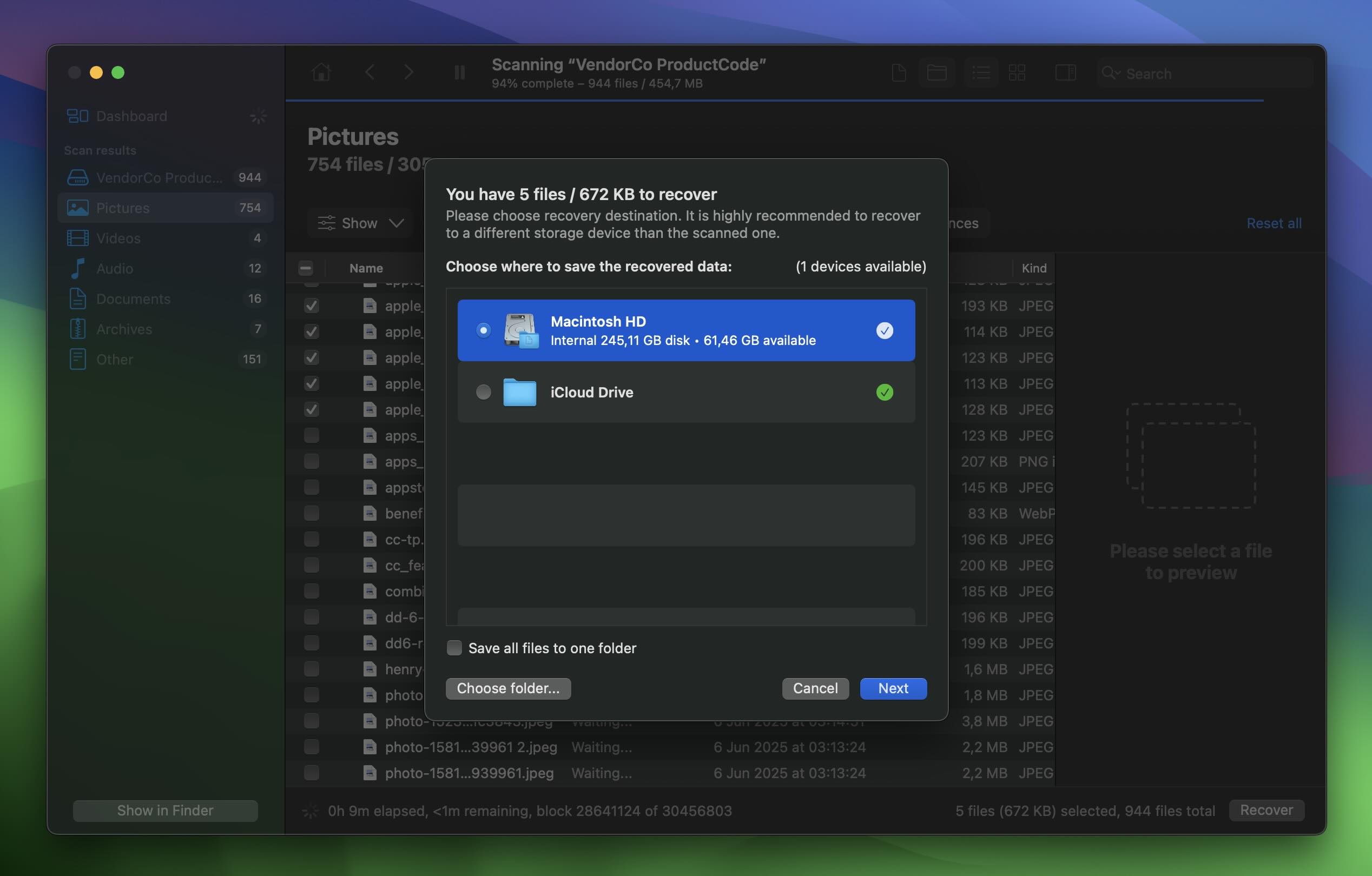Click file icon of photo-1581...39961 2.jpeg
The image size is (1372, 876).
click(370, 747)
